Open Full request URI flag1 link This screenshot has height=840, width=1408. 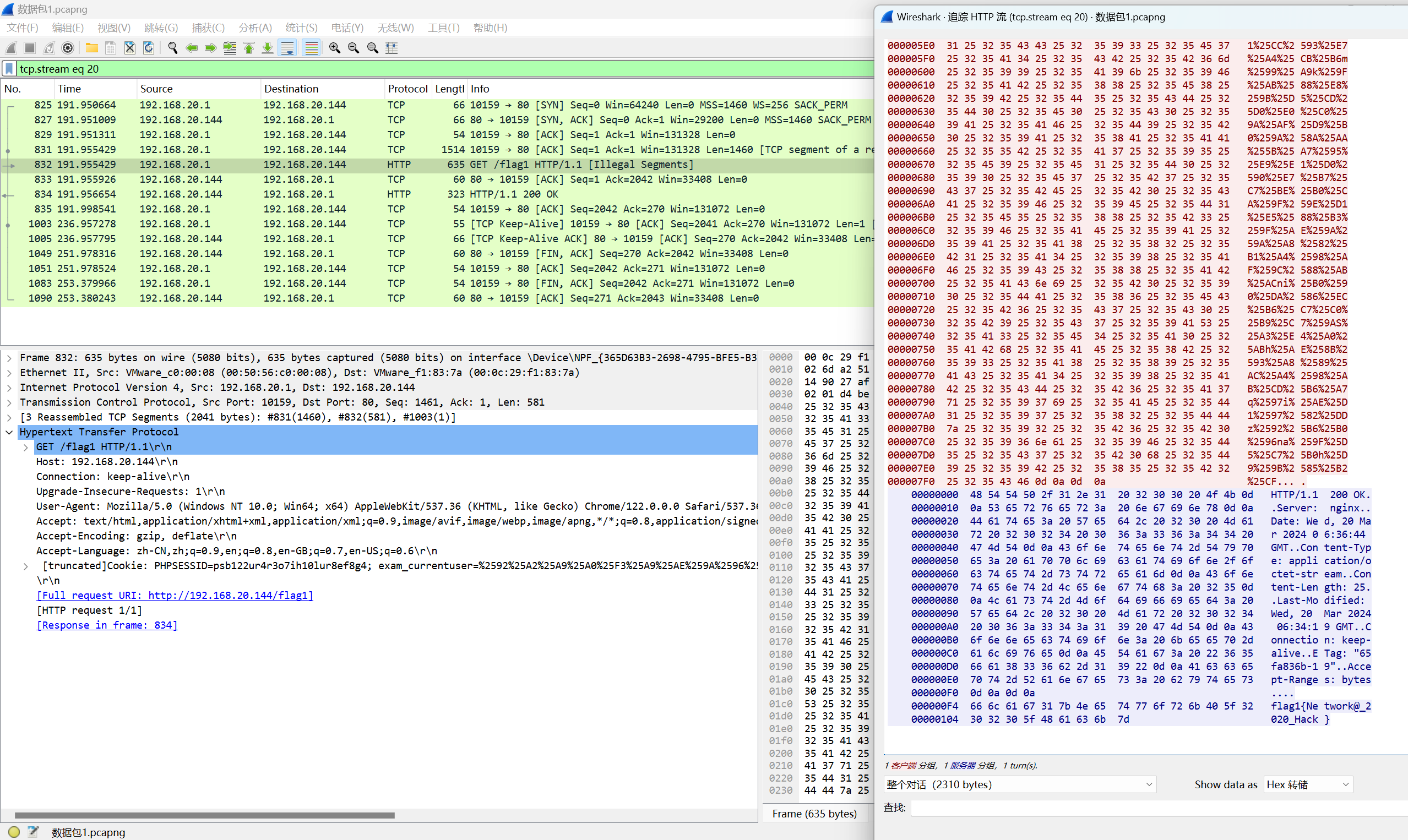(x=175, y=596)
